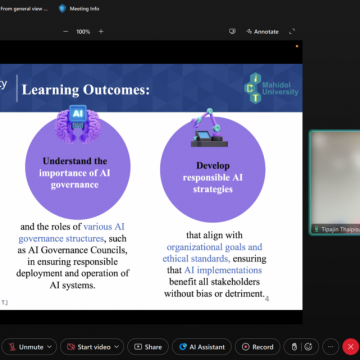The height and width of the screenshot is (360, 360).
Task: Unmute the microphone
Action: tap(26, 347)
